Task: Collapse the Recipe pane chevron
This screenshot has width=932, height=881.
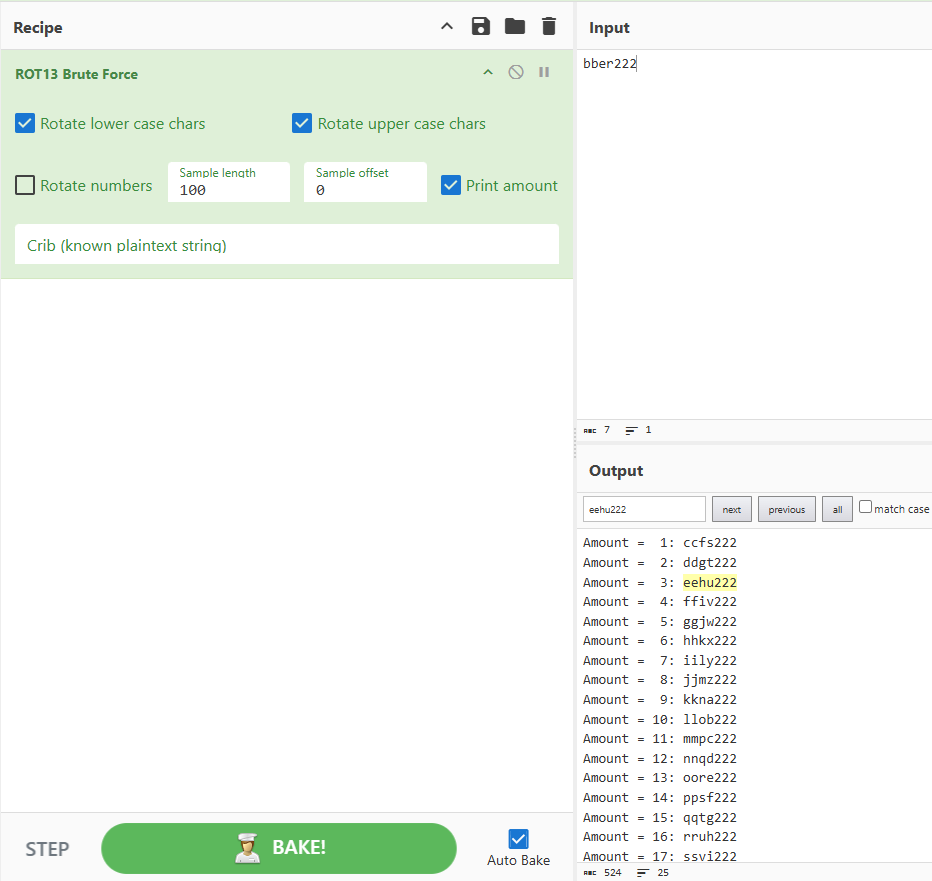Action: (x=447, y=26)
